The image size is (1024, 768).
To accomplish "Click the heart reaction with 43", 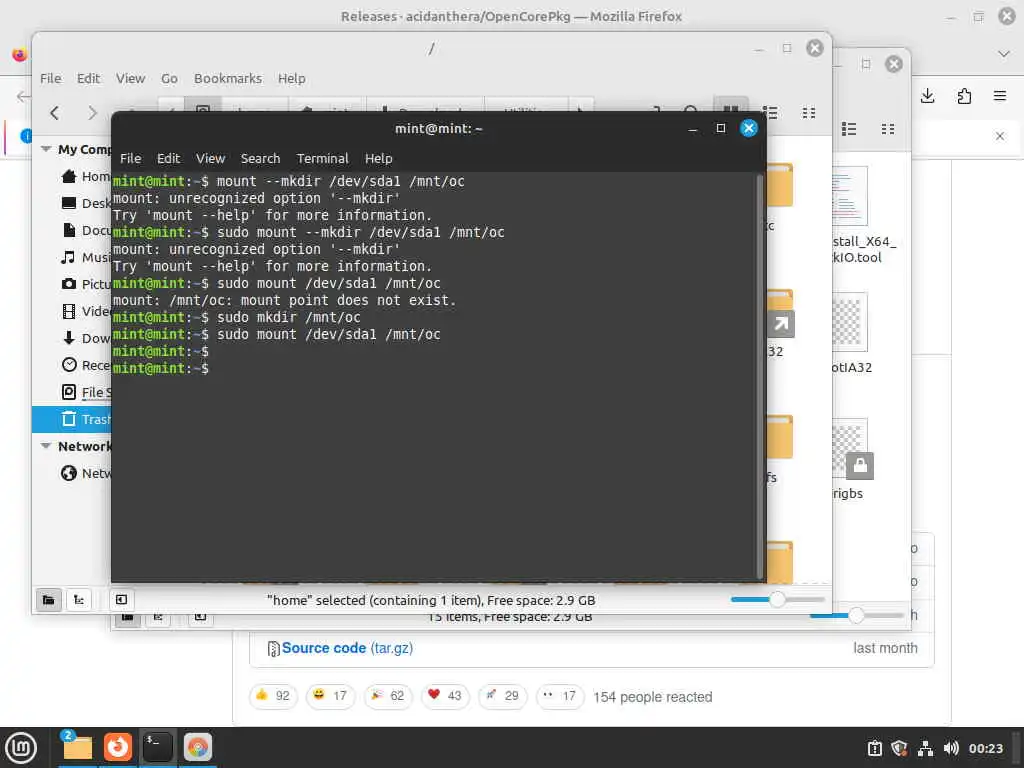I will [x=445, y=696].
